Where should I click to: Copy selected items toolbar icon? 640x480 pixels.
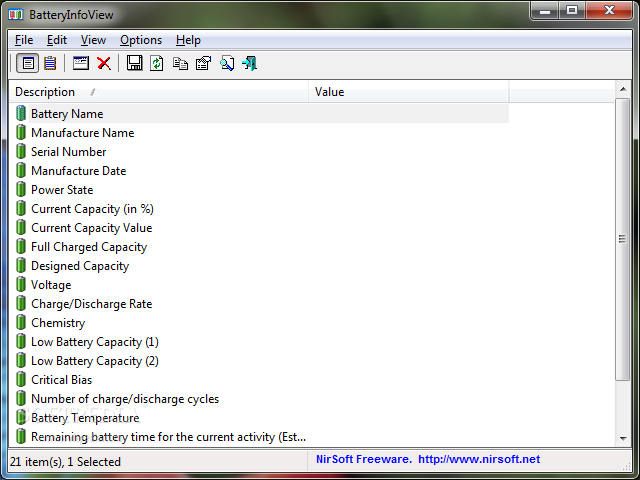tap(180, 63)
